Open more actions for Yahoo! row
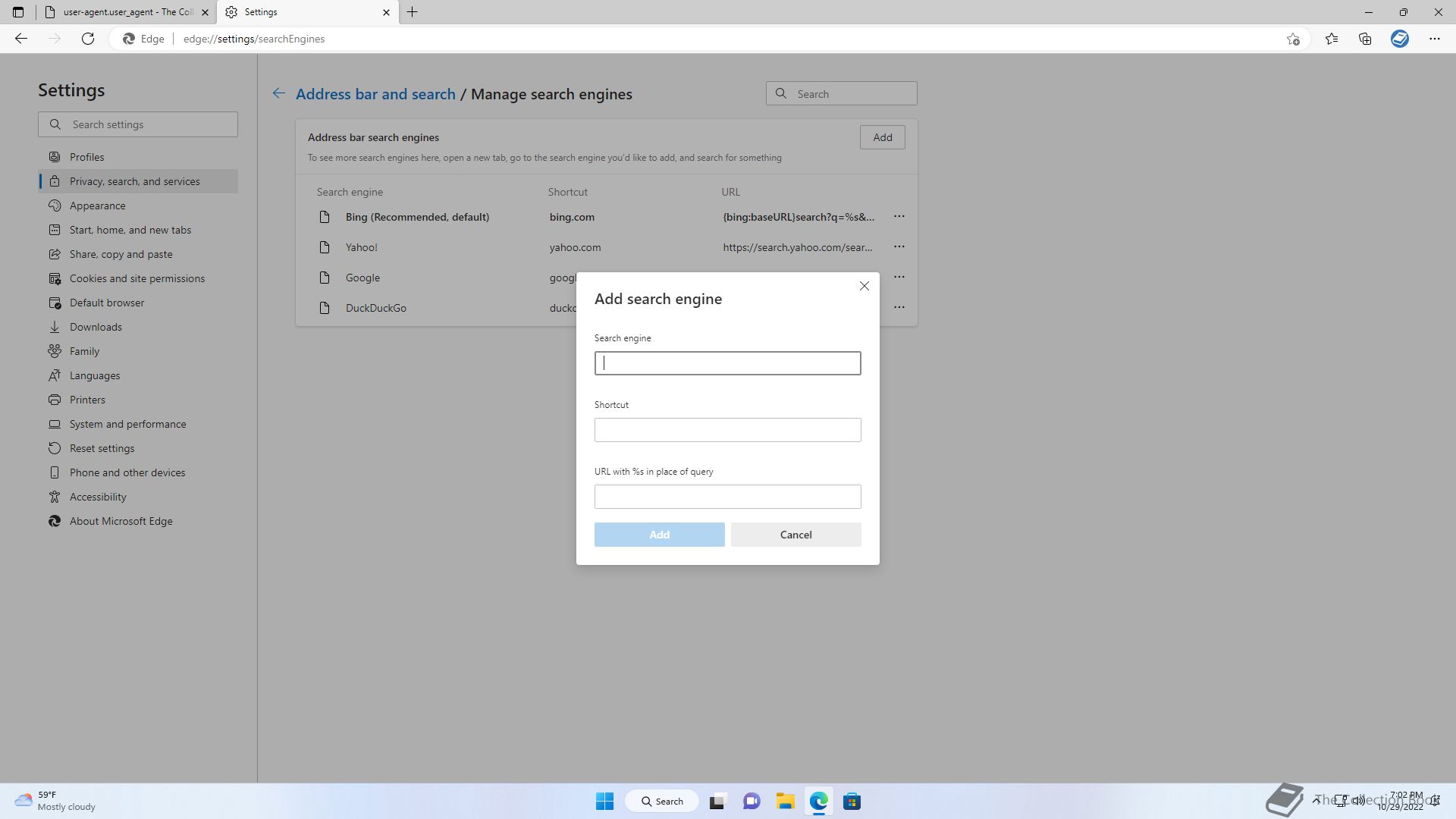The image size is (1456, 819). [899, 247]
